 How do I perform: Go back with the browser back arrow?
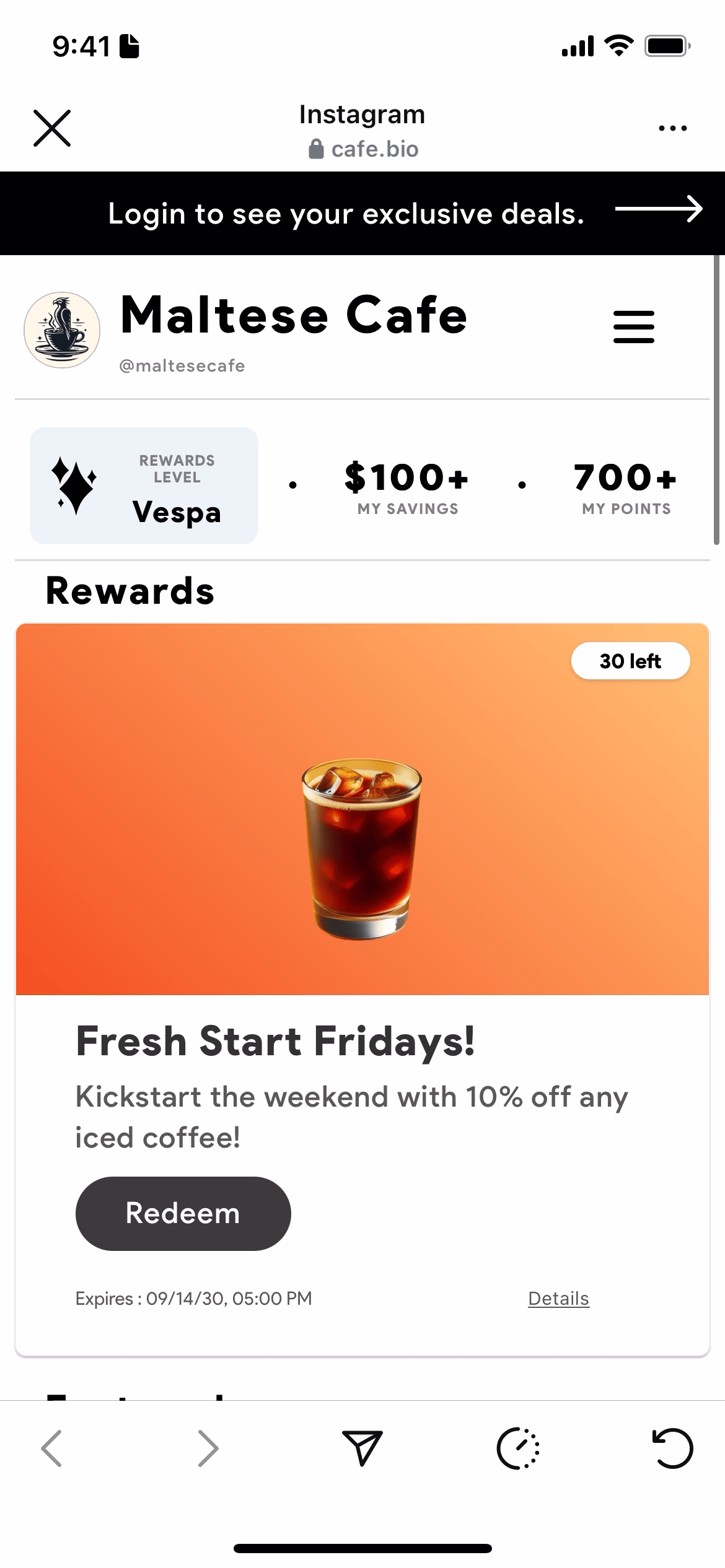tap(52, 1448)
